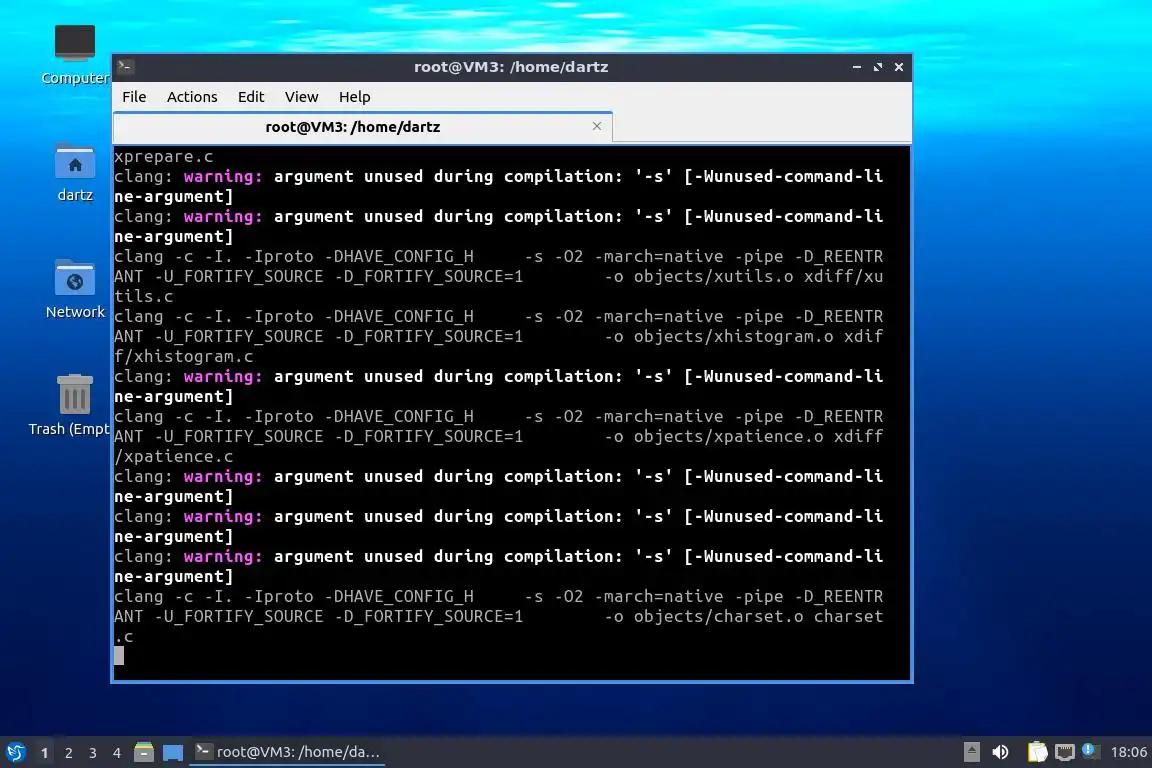
Task: Click '/xpatience.c' text in terminal
Action: (173, 456)
